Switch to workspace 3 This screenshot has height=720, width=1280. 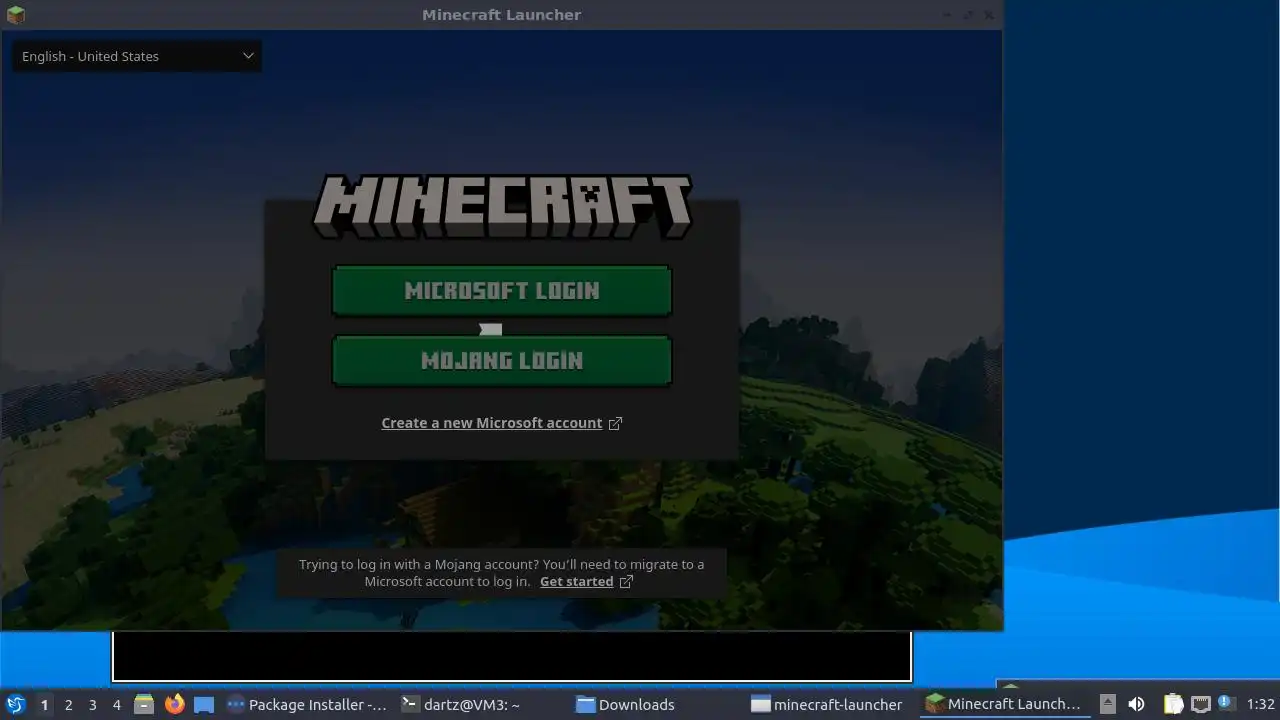coord(92,704)
